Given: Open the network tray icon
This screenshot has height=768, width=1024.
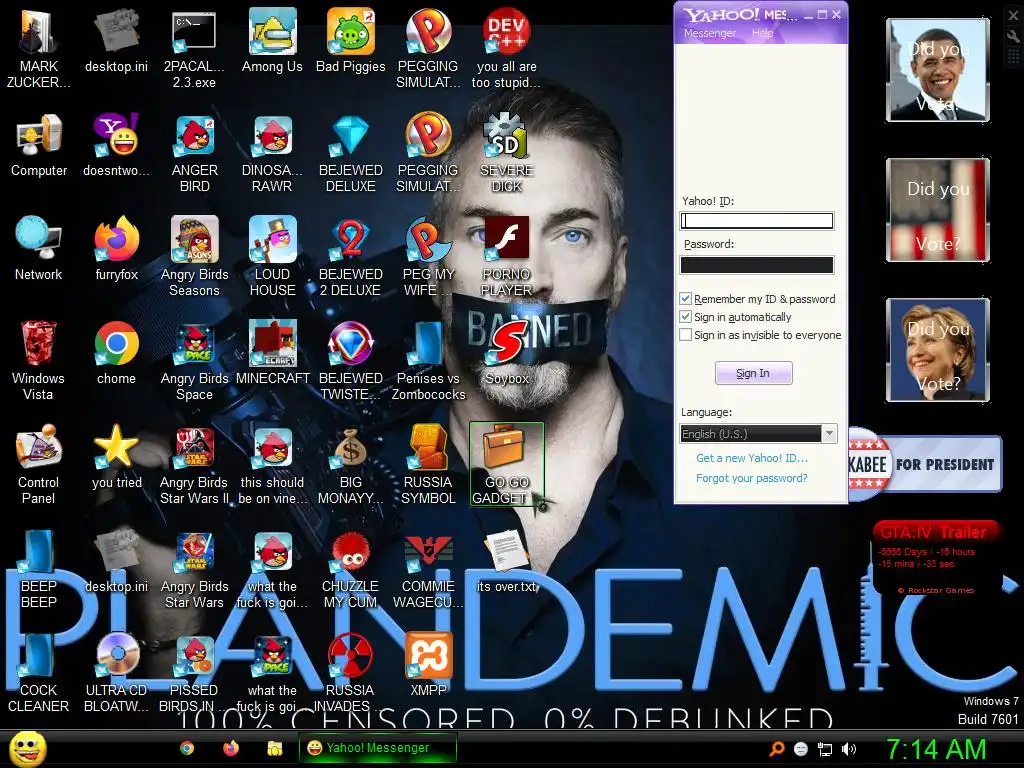Looking at the screenshot, I should [825, 749].
